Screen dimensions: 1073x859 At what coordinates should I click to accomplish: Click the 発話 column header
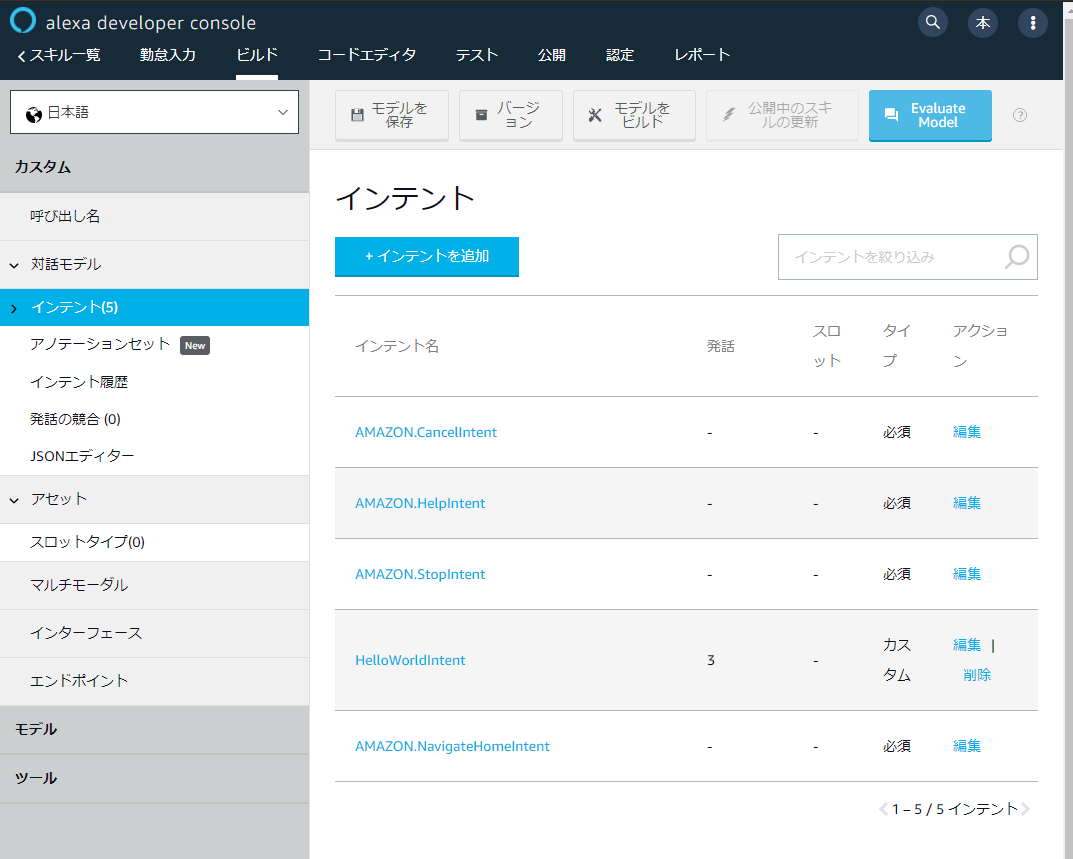(721, 346)
